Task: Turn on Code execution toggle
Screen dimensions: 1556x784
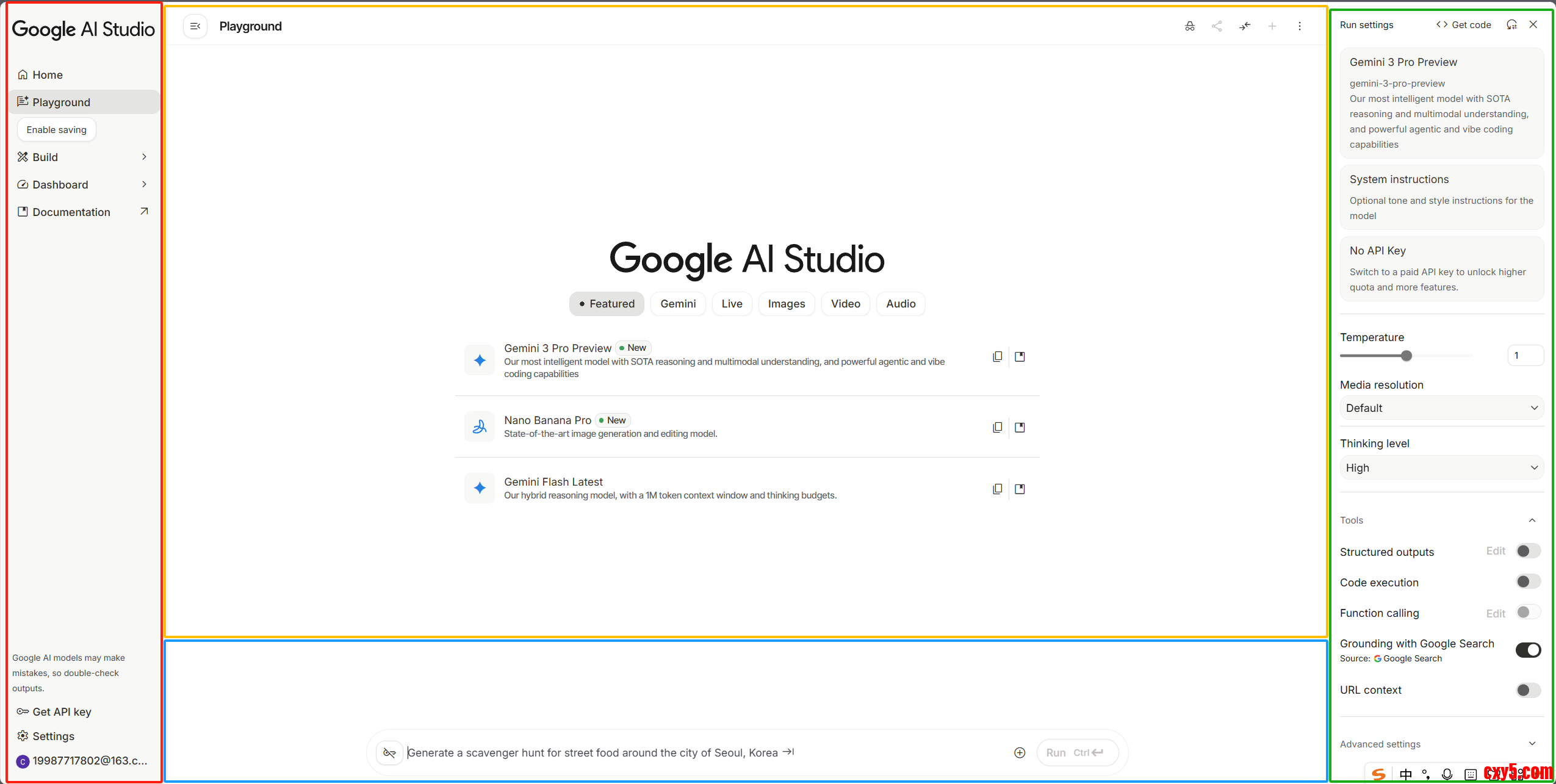Action: (1528, 581)
